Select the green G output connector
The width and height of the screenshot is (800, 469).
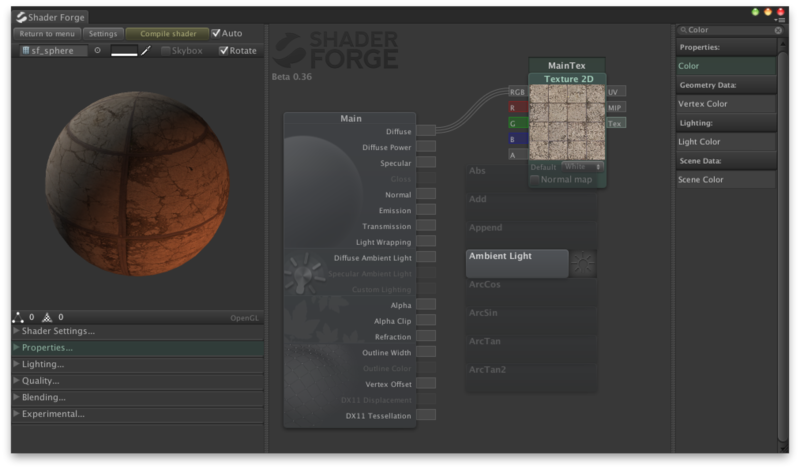(x=517, y=124)
